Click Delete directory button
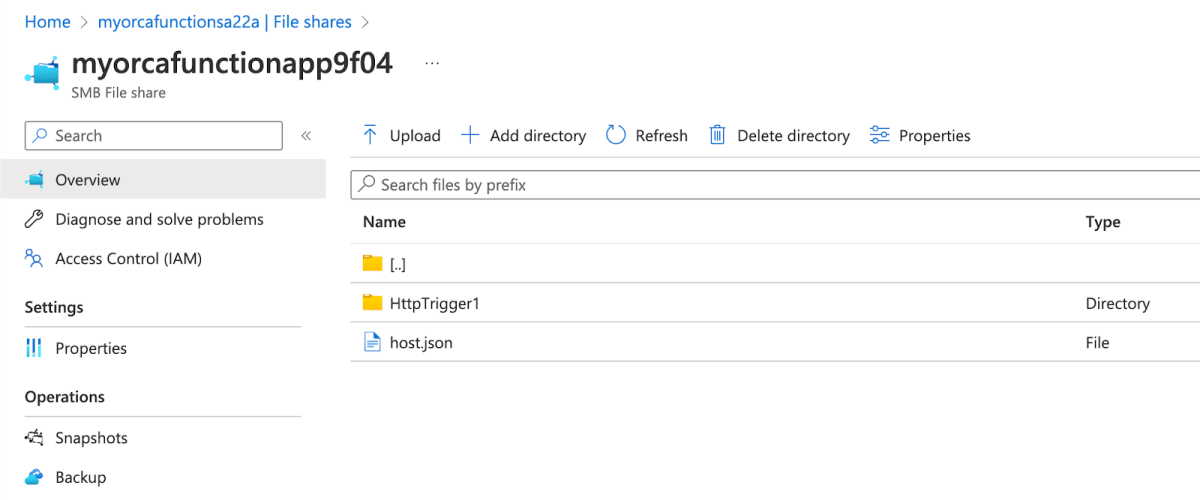 point(779,135)
